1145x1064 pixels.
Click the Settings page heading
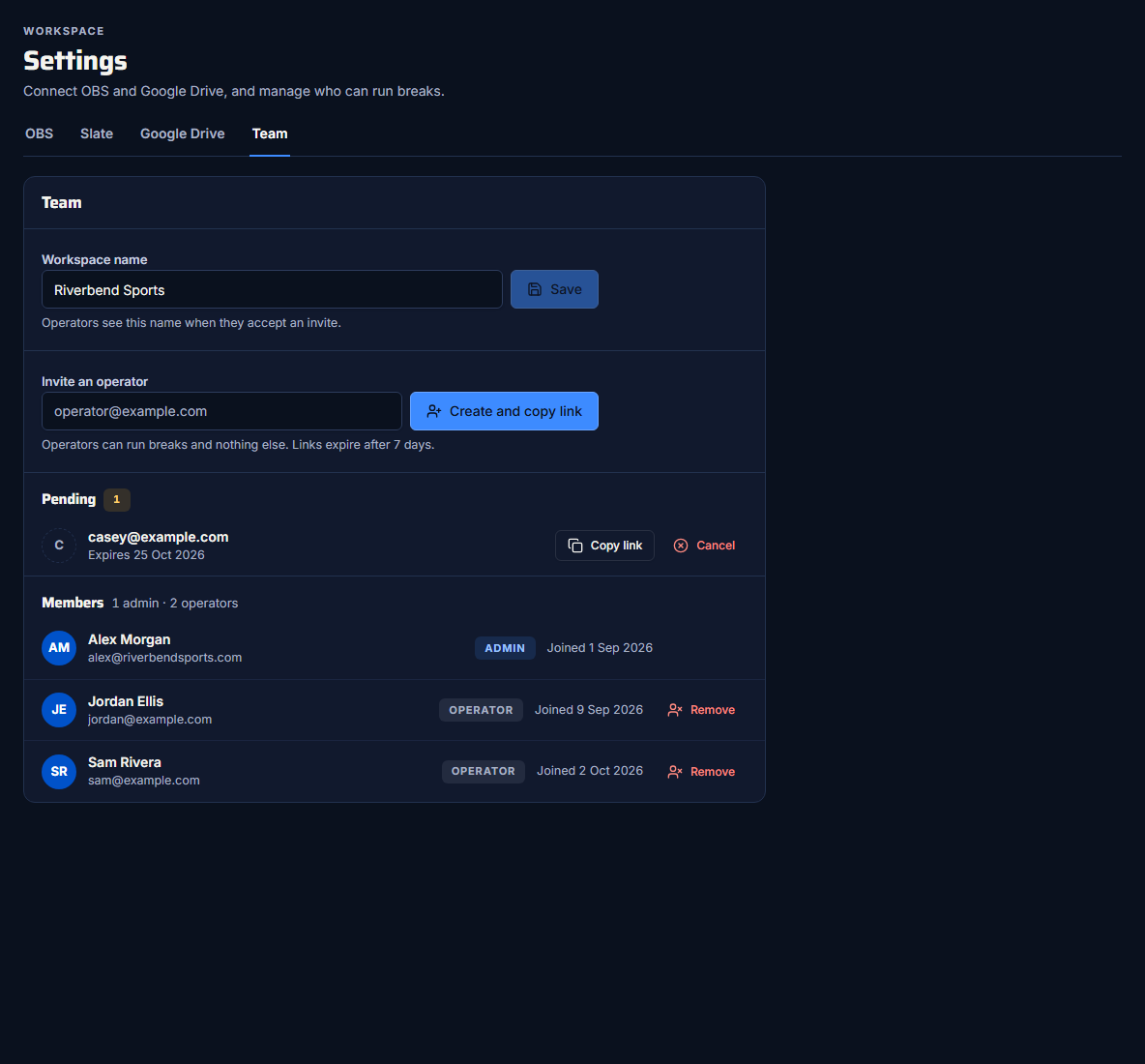tap(75, 61)
